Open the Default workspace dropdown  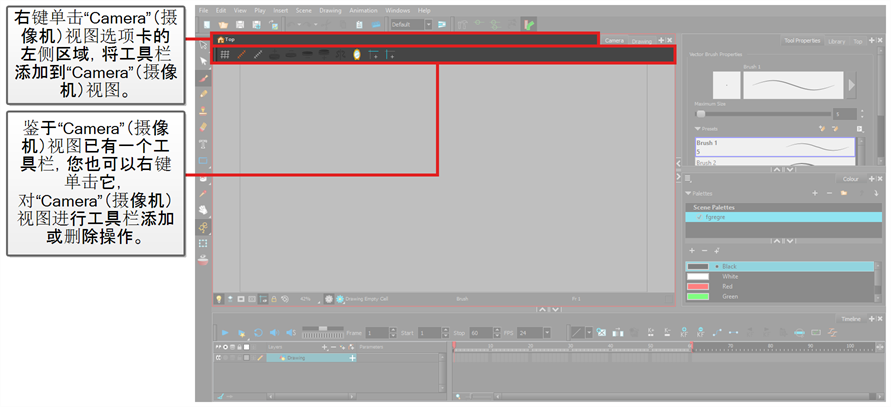412,23
